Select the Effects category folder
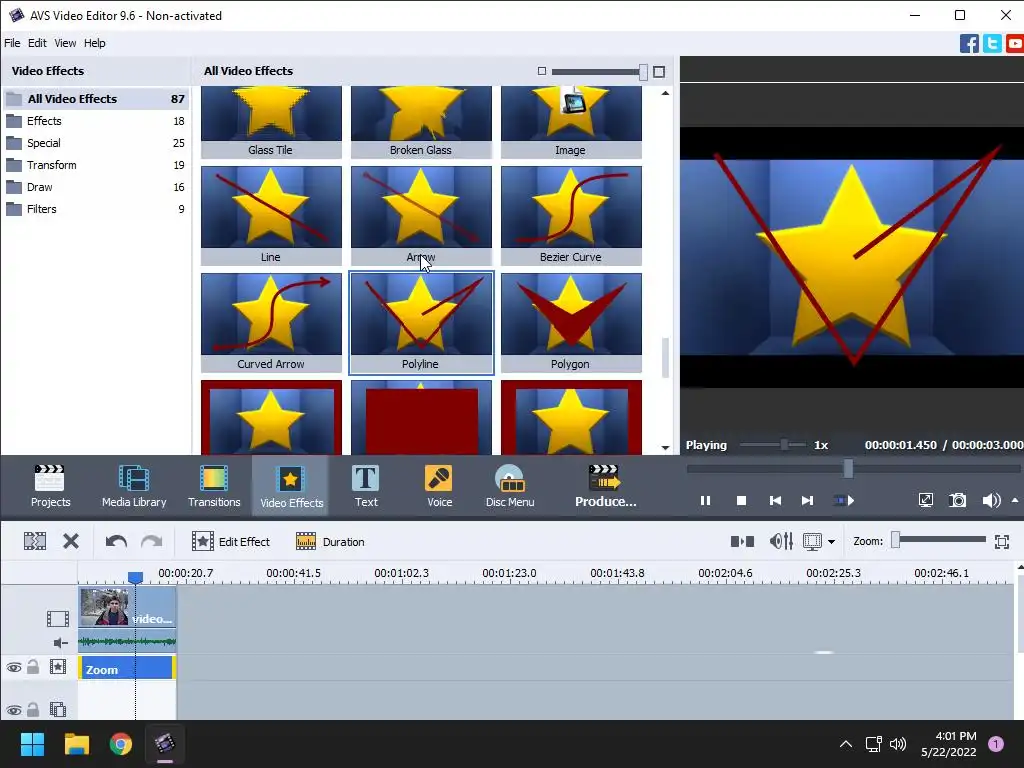Image resolution: width=1024 pixels, height=768 pixels. tap(96, 121)
